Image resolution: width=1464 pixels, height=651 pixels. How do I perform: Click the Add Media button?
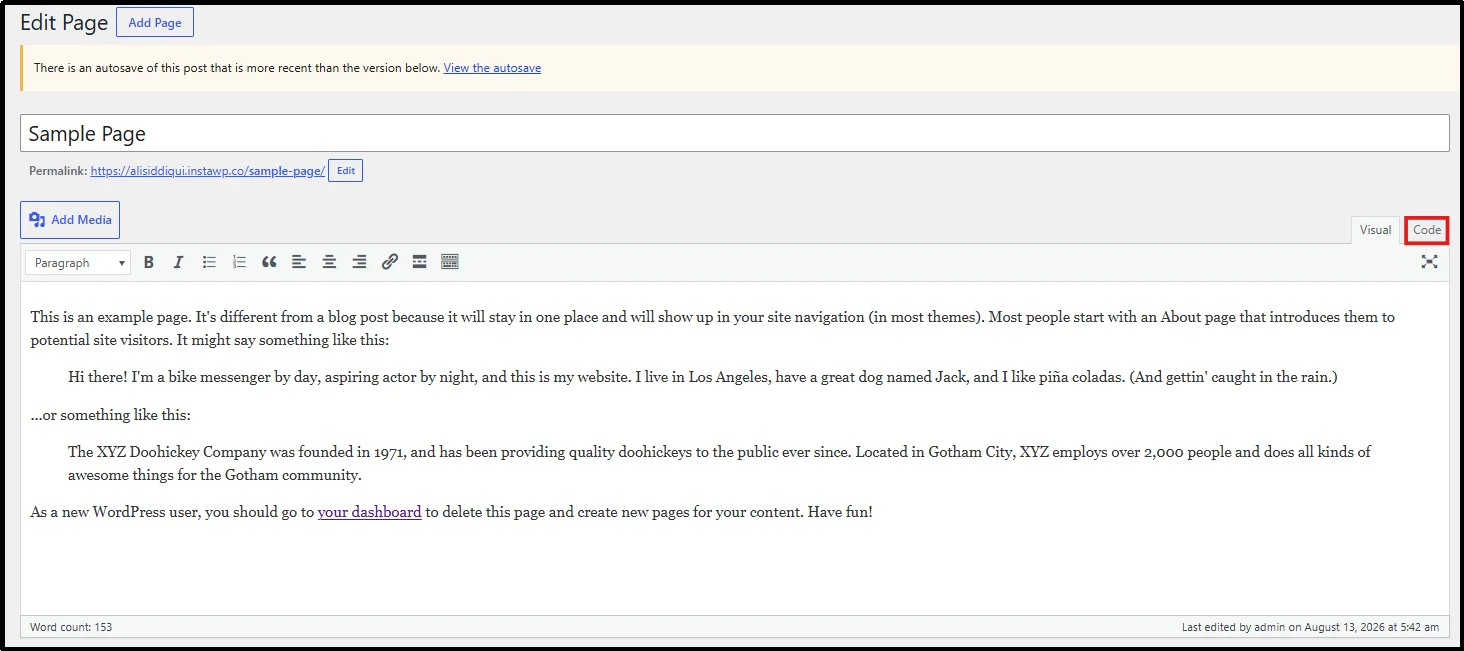click(70, 220)
